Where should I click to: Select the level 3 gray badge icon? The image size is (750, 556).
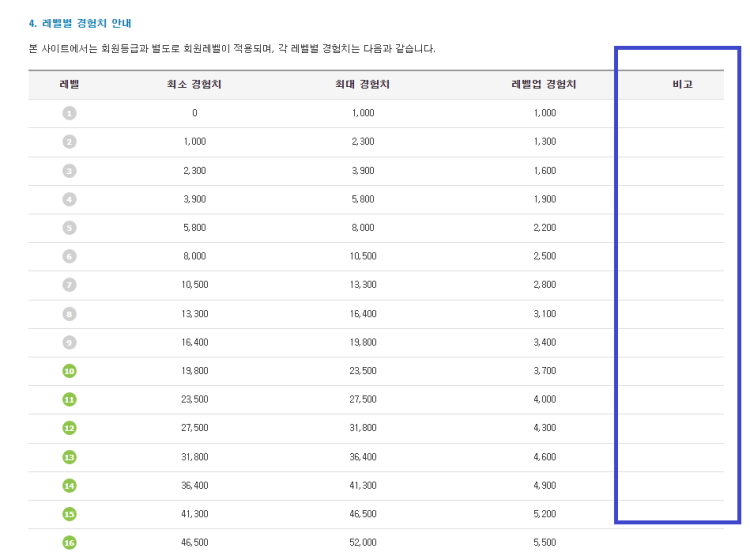pyautogui.click(x=69, y=171)
